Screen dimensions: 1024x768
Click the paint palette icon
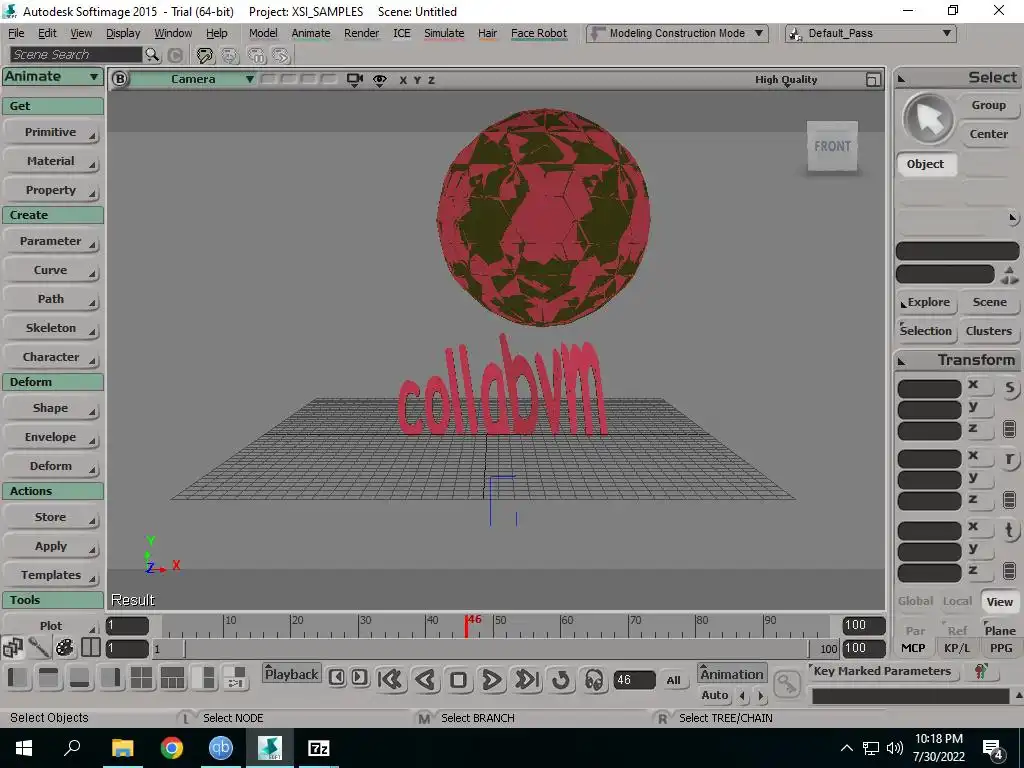(x=64, y=648)
